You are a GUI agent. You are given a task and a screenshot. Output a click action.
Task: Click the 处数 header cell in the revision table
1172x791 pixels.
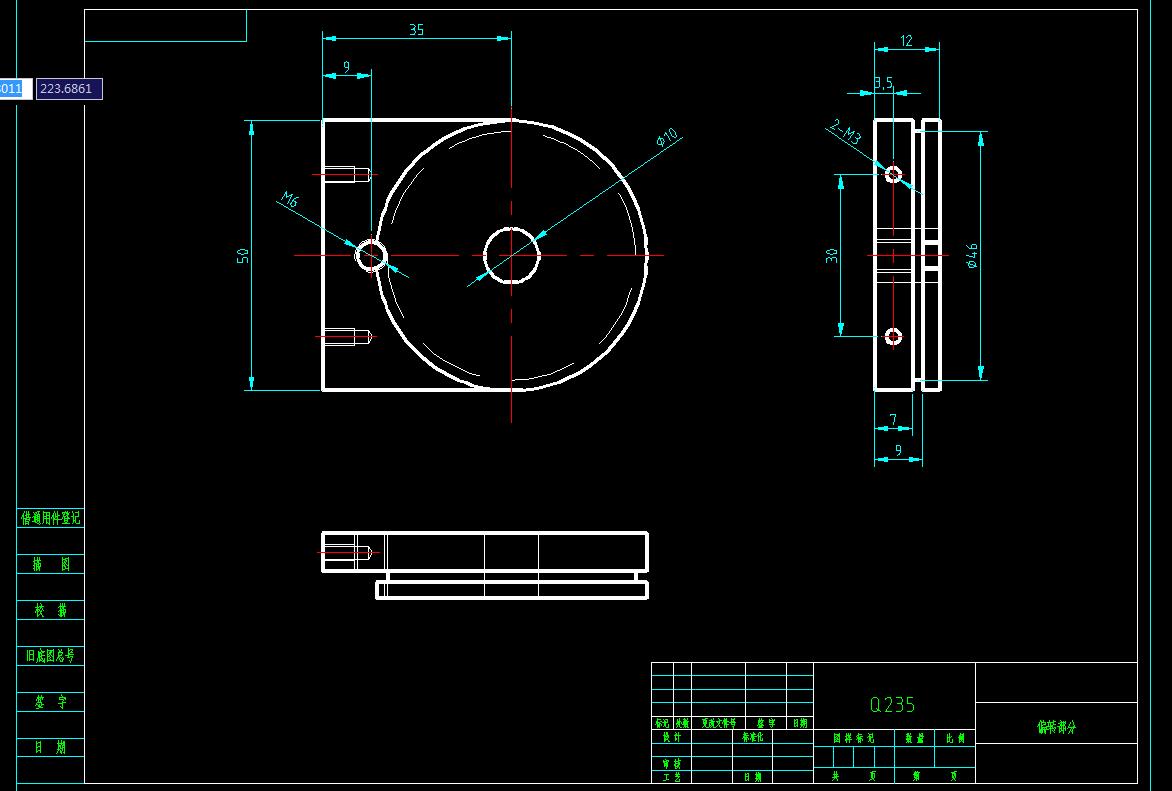682,723
